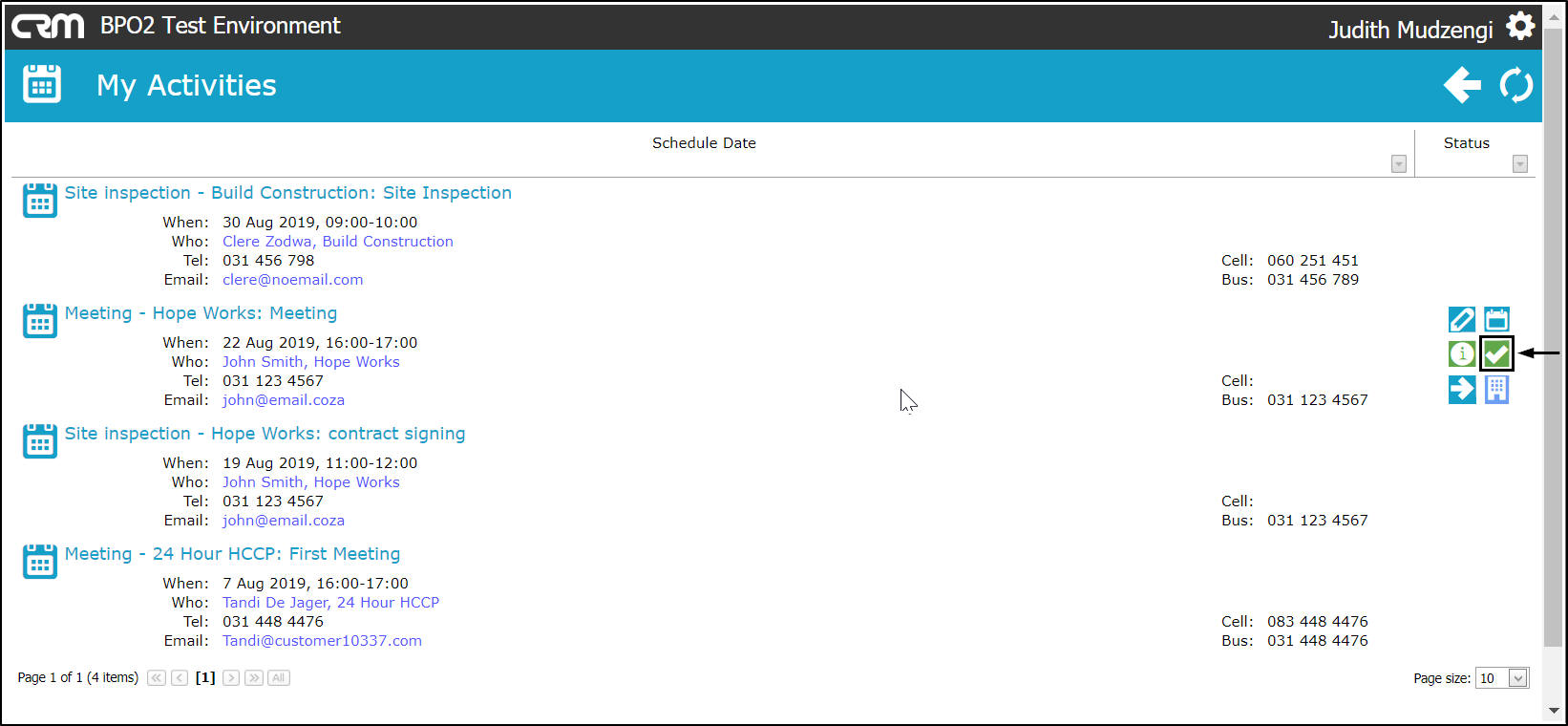Click cell number 083 448 4476
Viewport: 1568px width, 726px height.
pyautogui.click(x=1318, y=622)
